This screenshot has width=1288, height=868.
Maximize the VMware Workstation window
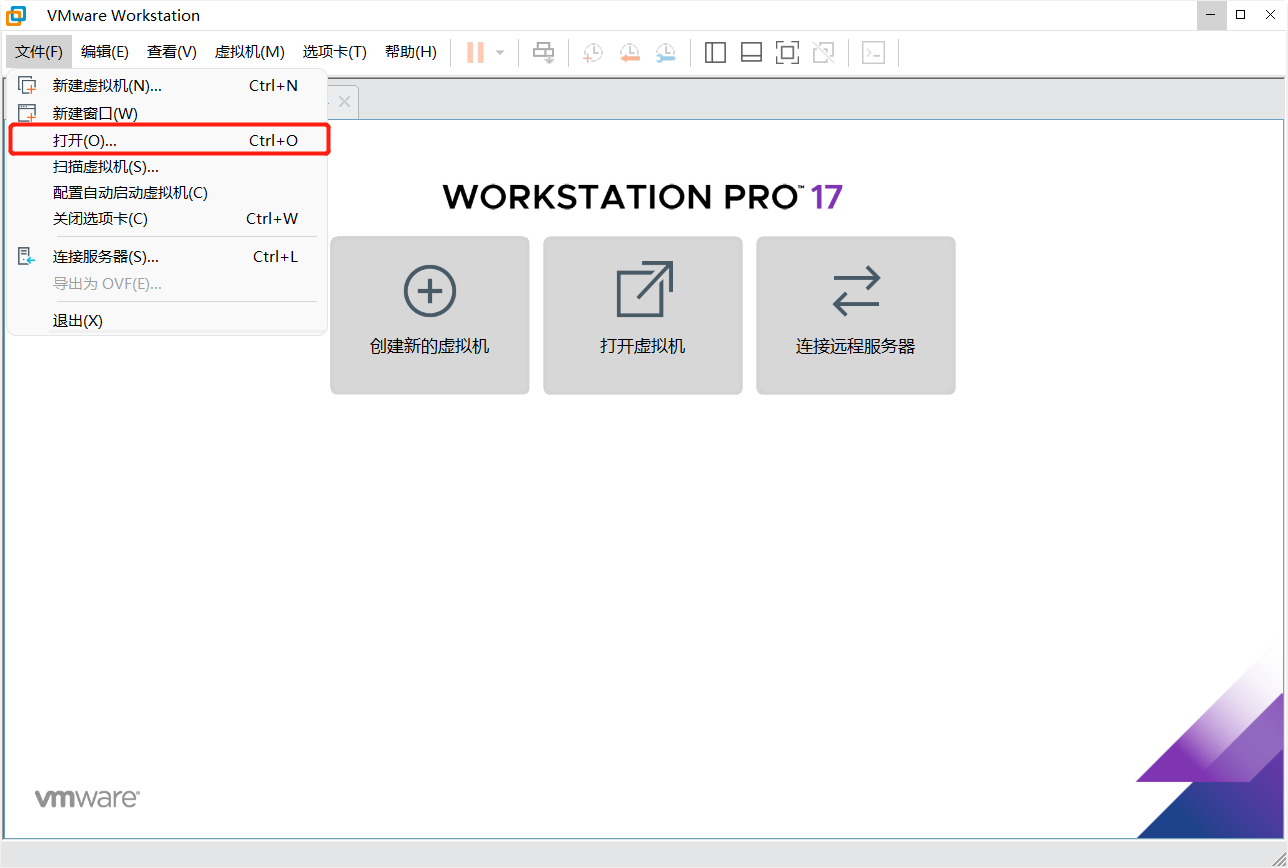1241,15
